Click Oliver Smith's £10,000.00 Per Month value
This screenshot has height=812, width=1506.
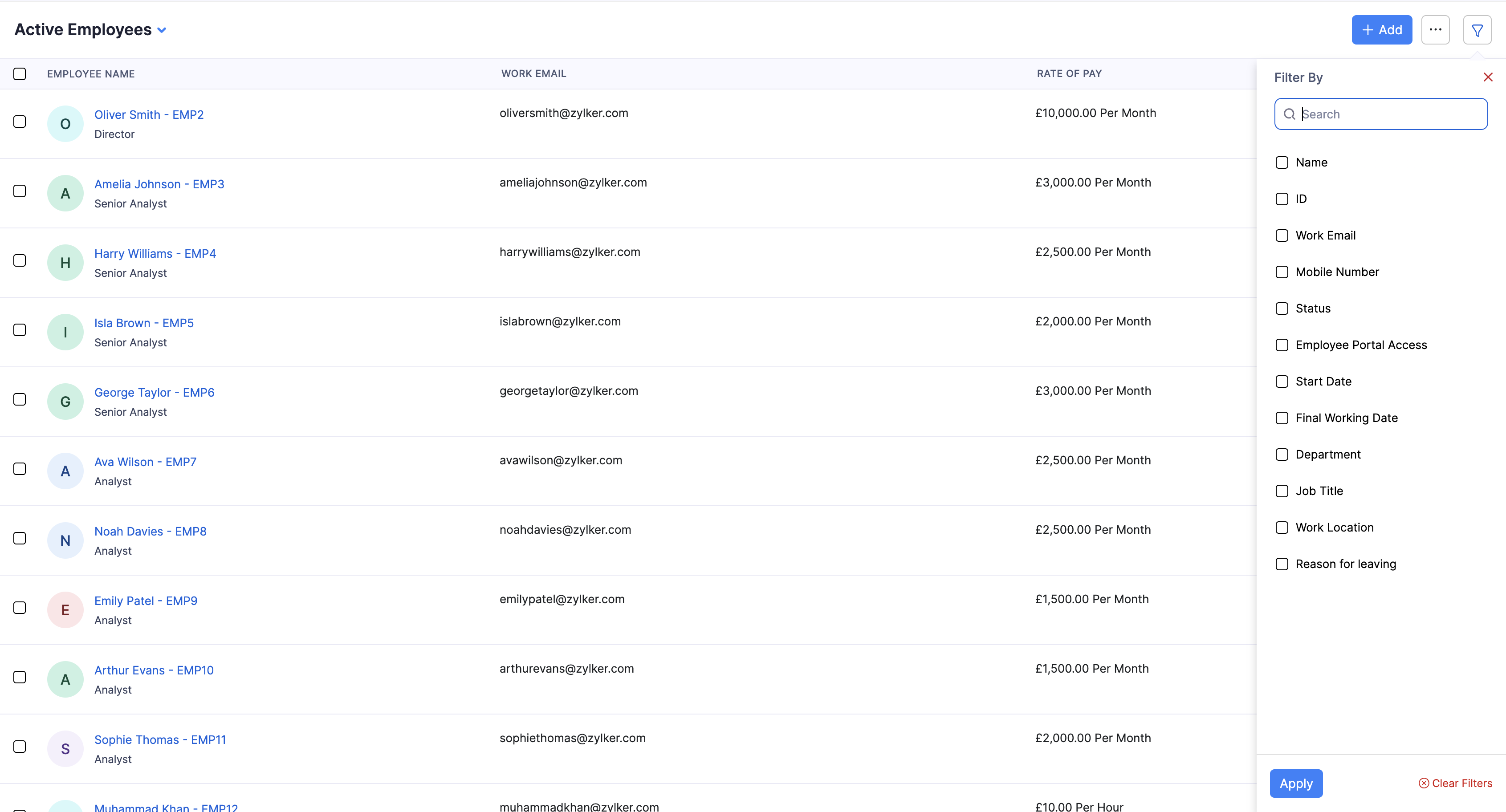pyautogui.click(x=1095, y=114)
